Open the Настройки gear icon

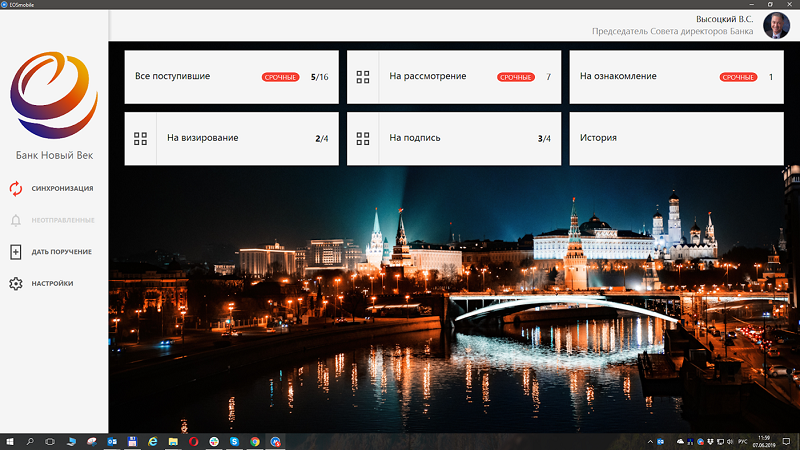tap(16, 284)
